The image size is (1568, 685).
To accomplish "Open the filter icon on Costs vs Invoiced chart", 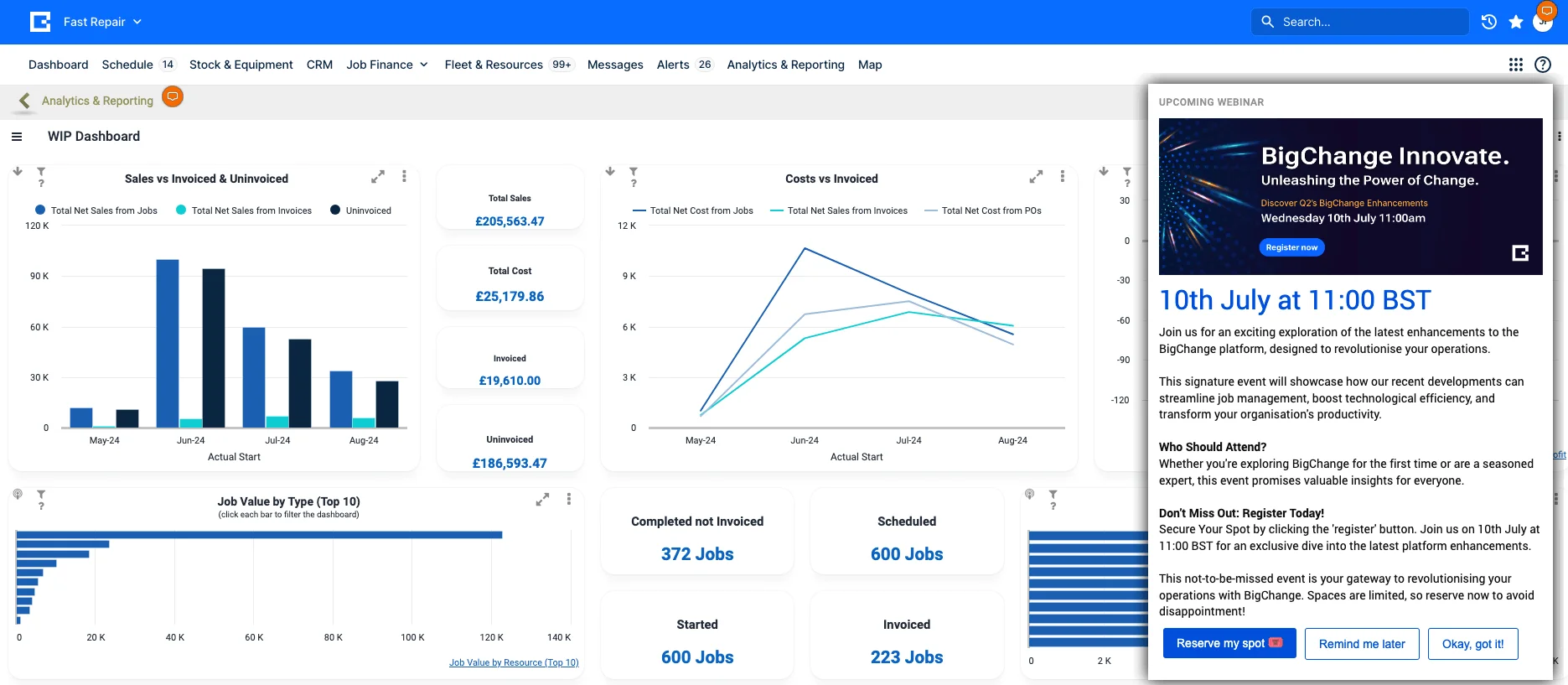I will pyautogui.click(x=634, y=172).
